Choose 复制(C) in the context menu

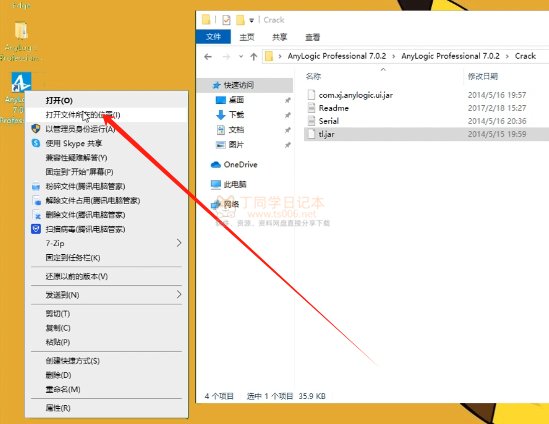(106, 328)
